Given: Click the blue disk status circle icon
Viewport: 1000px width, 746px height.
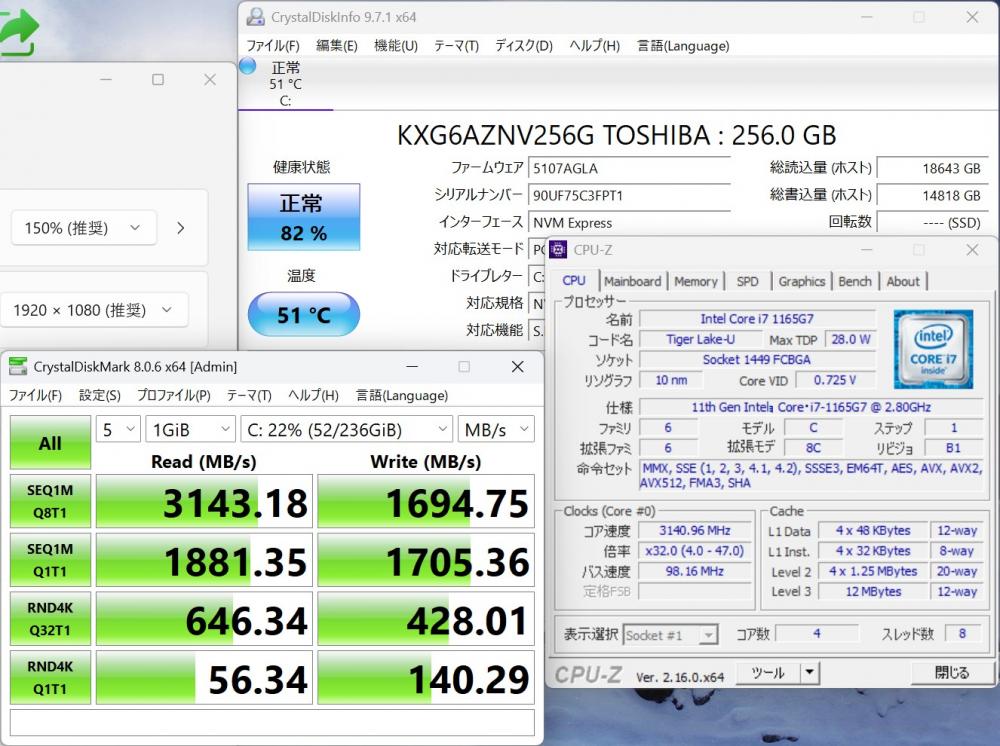Looking at the screenshot, I should coord(247,66).
